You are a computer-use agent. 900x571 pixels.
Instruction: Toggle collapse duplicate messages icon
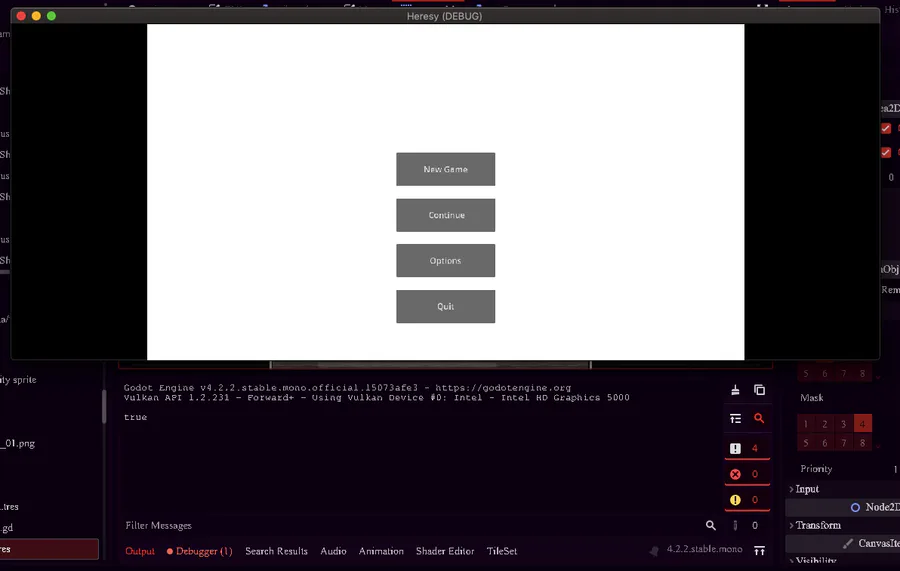735,419
